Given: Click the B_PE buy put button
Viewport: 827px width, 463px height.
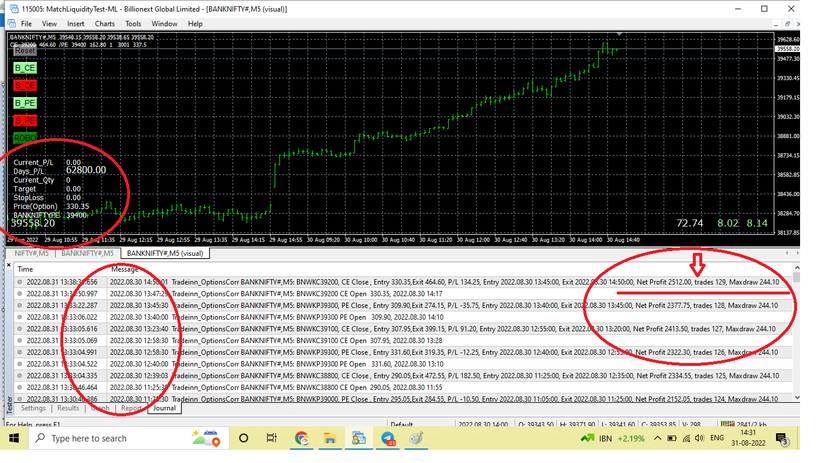Looking at the screenshot, I should (25, 103).
